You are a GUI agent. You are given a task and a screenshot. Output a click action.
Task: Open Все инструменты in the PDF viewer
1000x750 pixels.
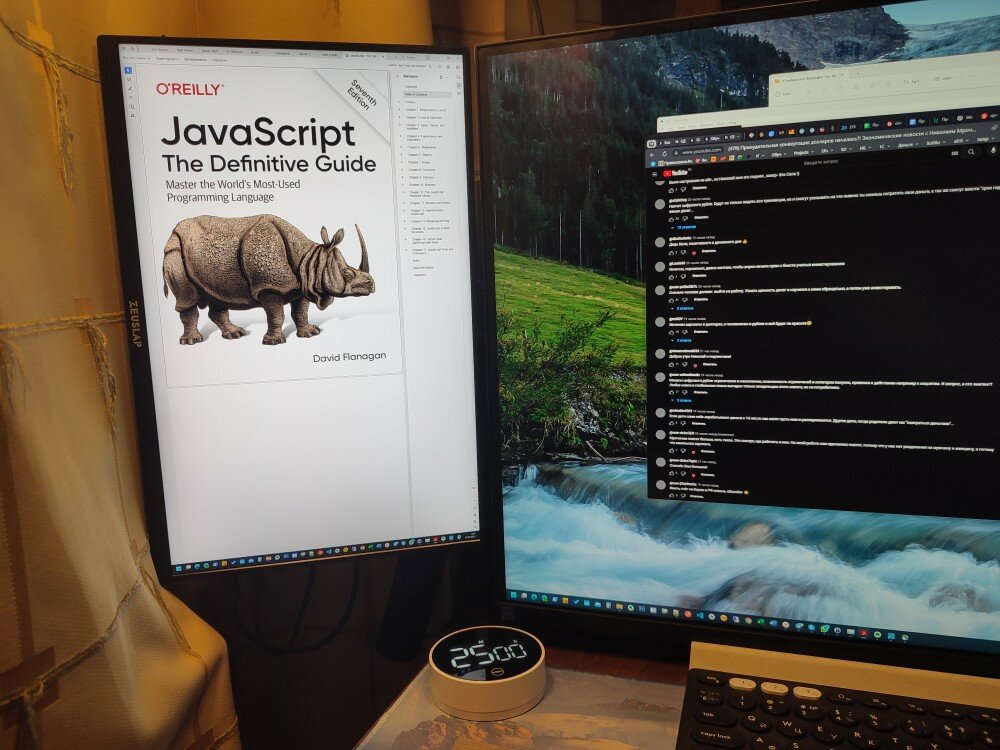click(x=136, y=58)
